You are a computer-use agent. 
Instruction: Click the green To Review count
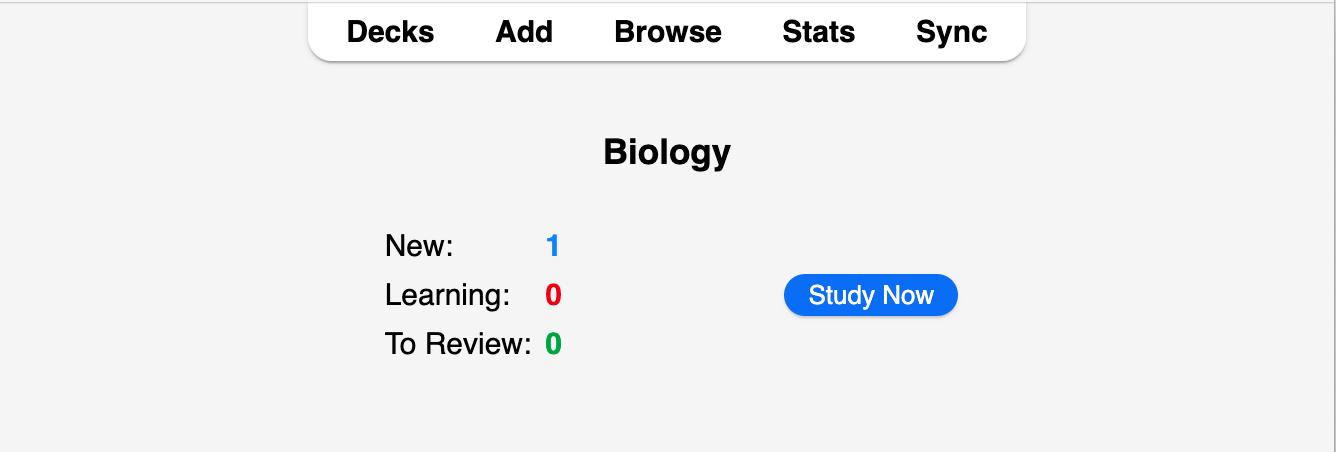(x=553, y=344)
